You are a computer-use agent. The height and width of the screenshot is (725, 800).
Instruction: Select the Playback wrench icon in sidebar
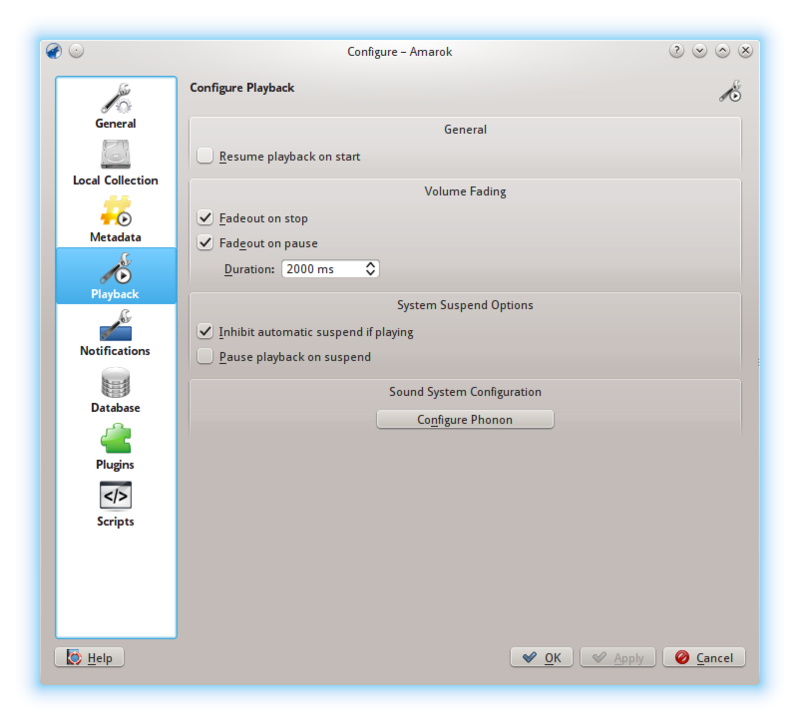(x=116, y=268)
